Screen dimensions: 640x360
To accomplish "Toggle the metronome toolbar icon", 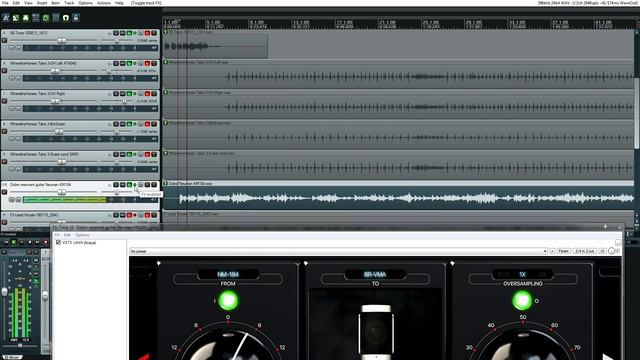I will [6, 18].
